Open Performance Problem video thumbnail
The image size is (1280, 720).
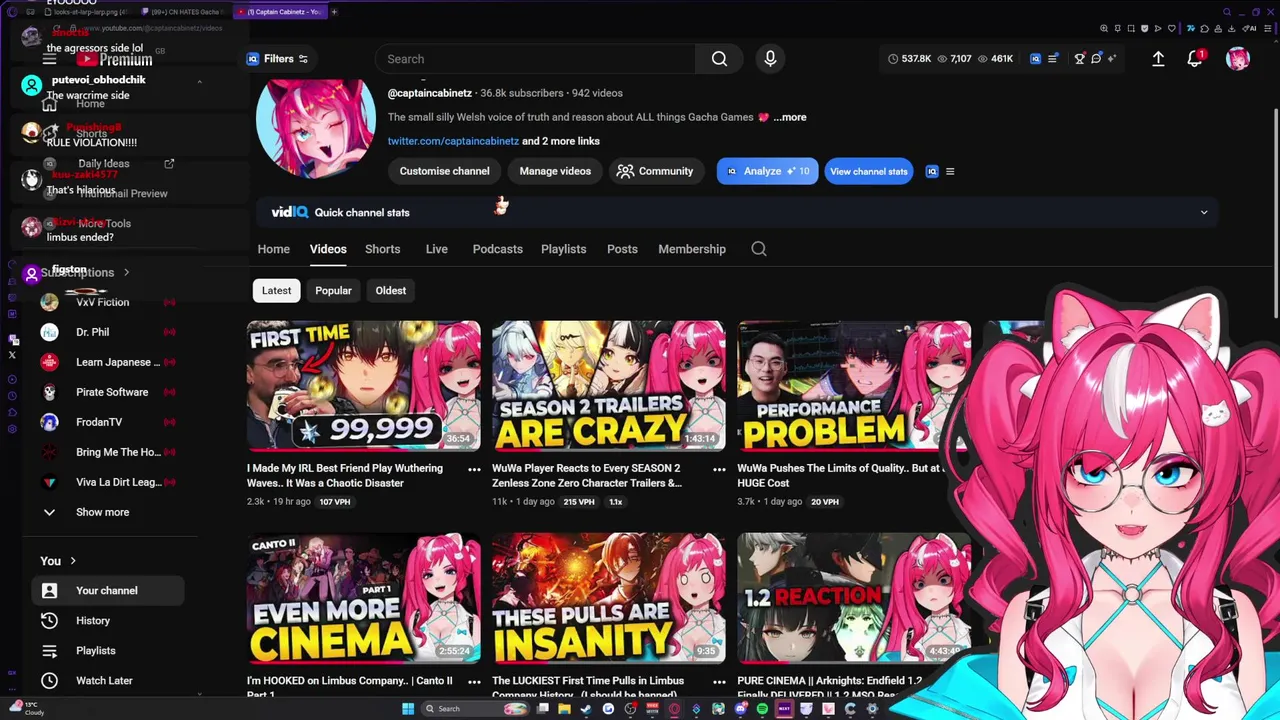(854, 386)
